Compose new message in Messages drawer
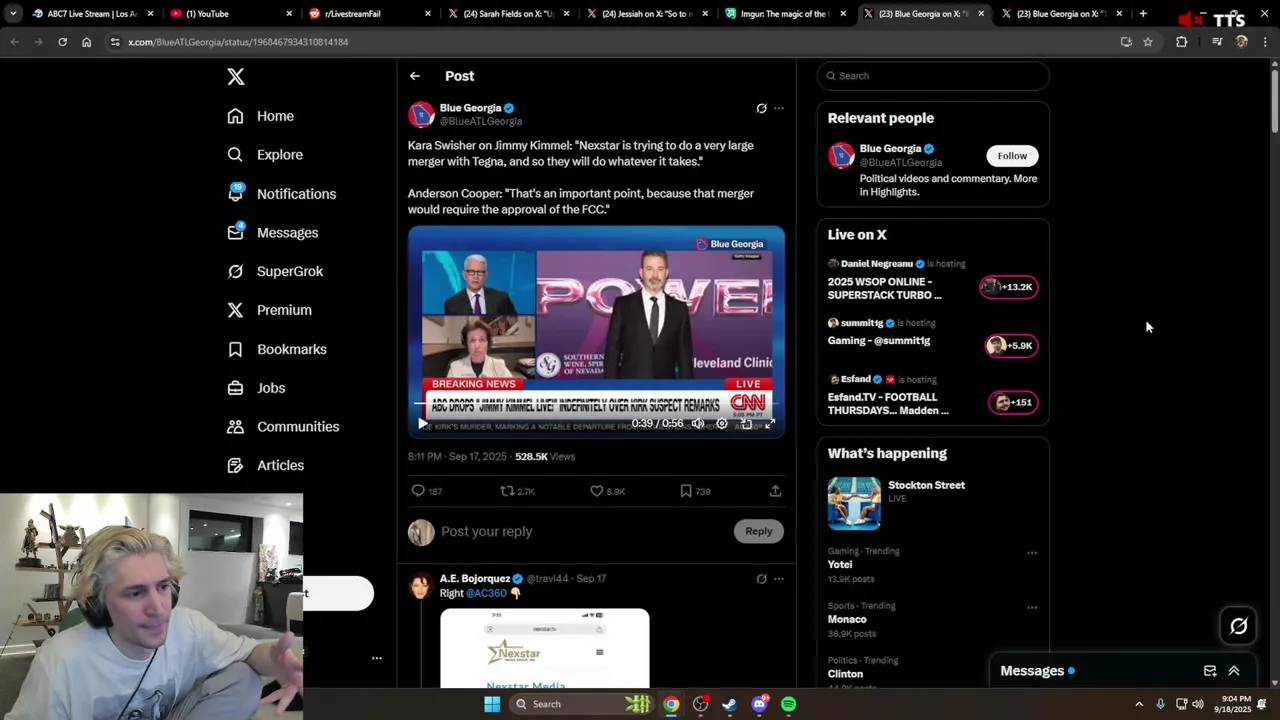1280x720 pixels. (1210, 671)
